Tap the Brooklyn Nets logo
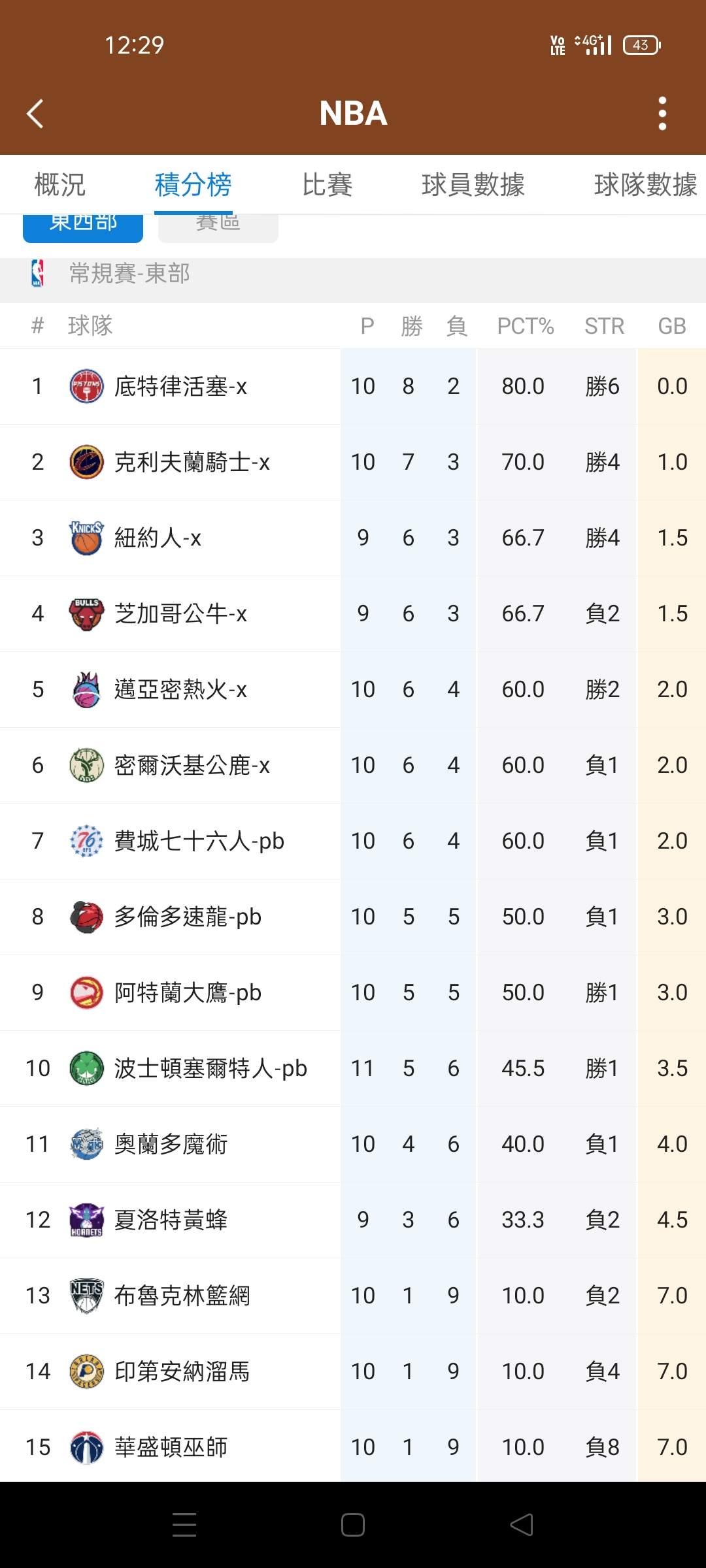706x1568 pixels. point(86,1296)
